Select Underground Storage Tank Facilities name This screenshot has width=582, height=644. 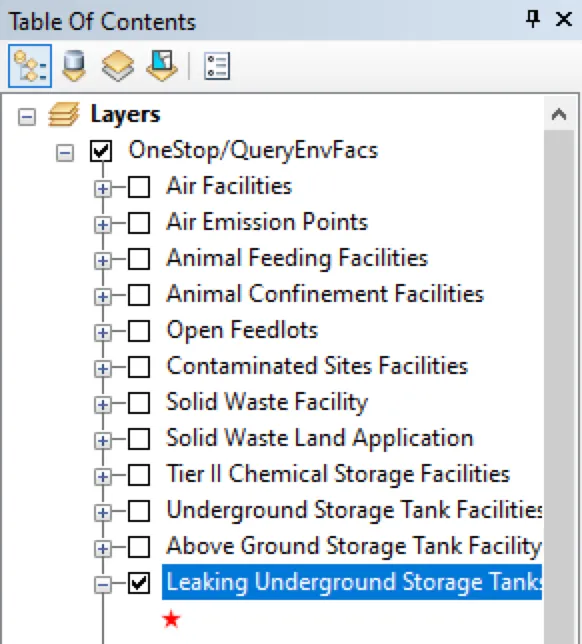tap(354, 511)
